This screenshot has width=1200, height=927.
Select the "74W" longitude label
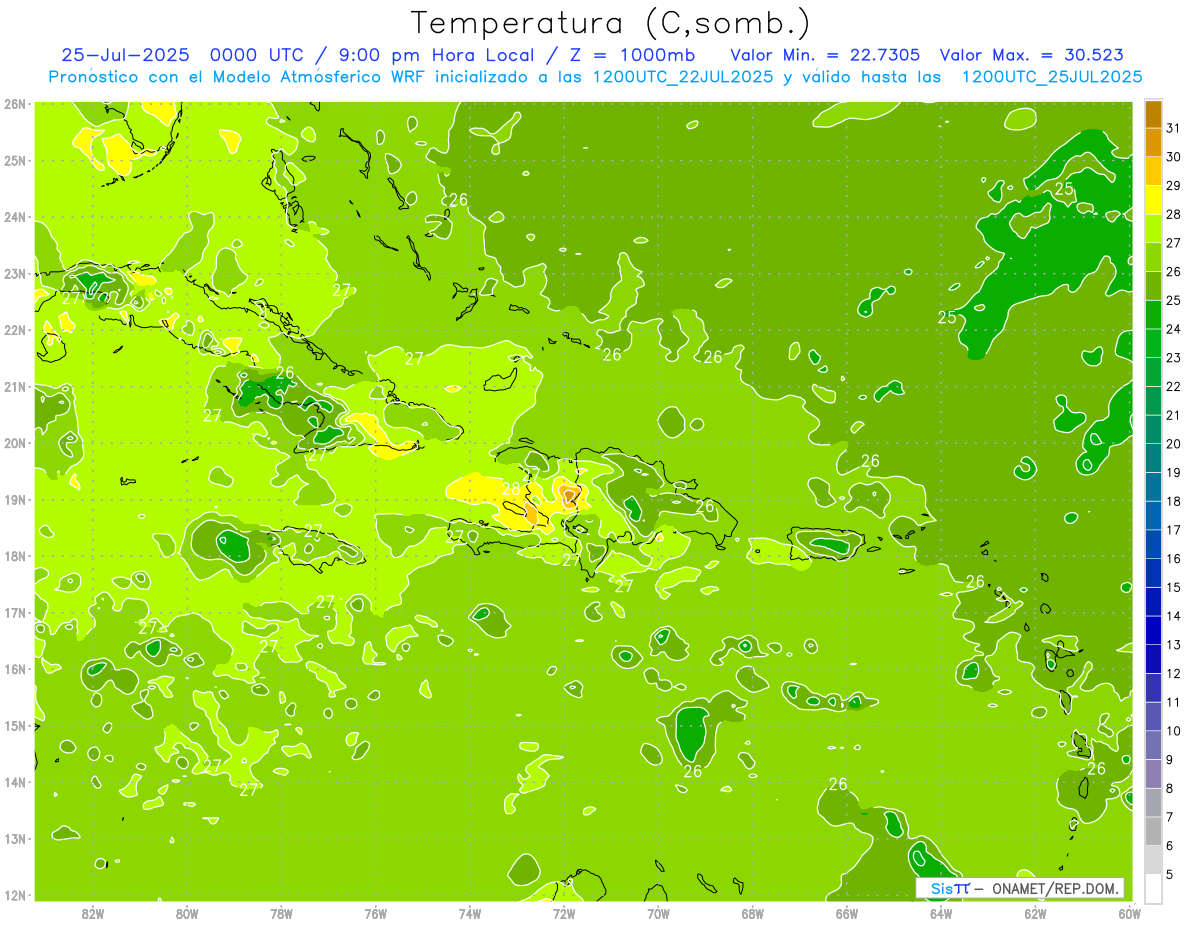470,914
